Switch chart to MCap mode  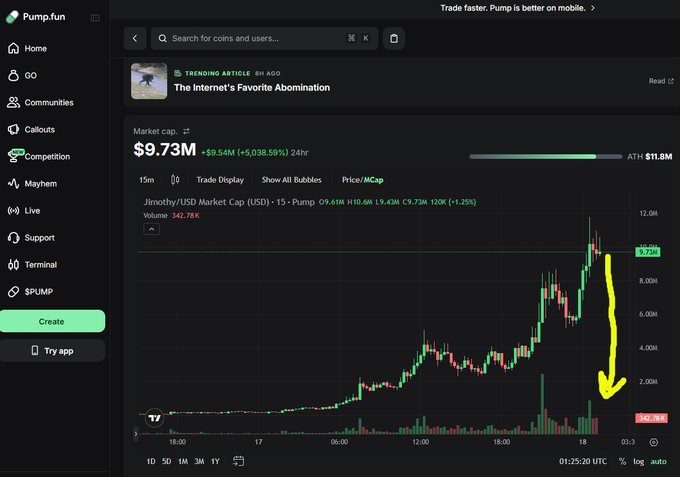(373, 180)
